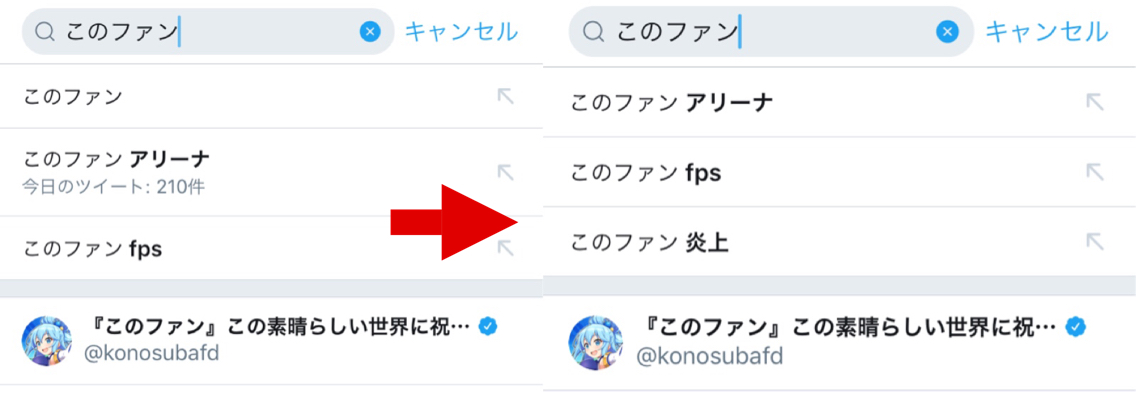Select the plain このファン suggestion
This screenshot has width=1136, height=402.
[x=73, y=97]
